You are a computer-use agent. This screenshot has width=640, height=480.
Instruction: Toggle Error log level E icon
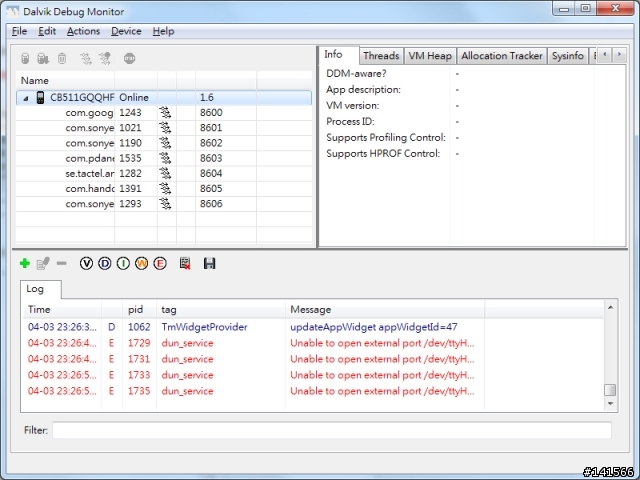tap(160, 264)
